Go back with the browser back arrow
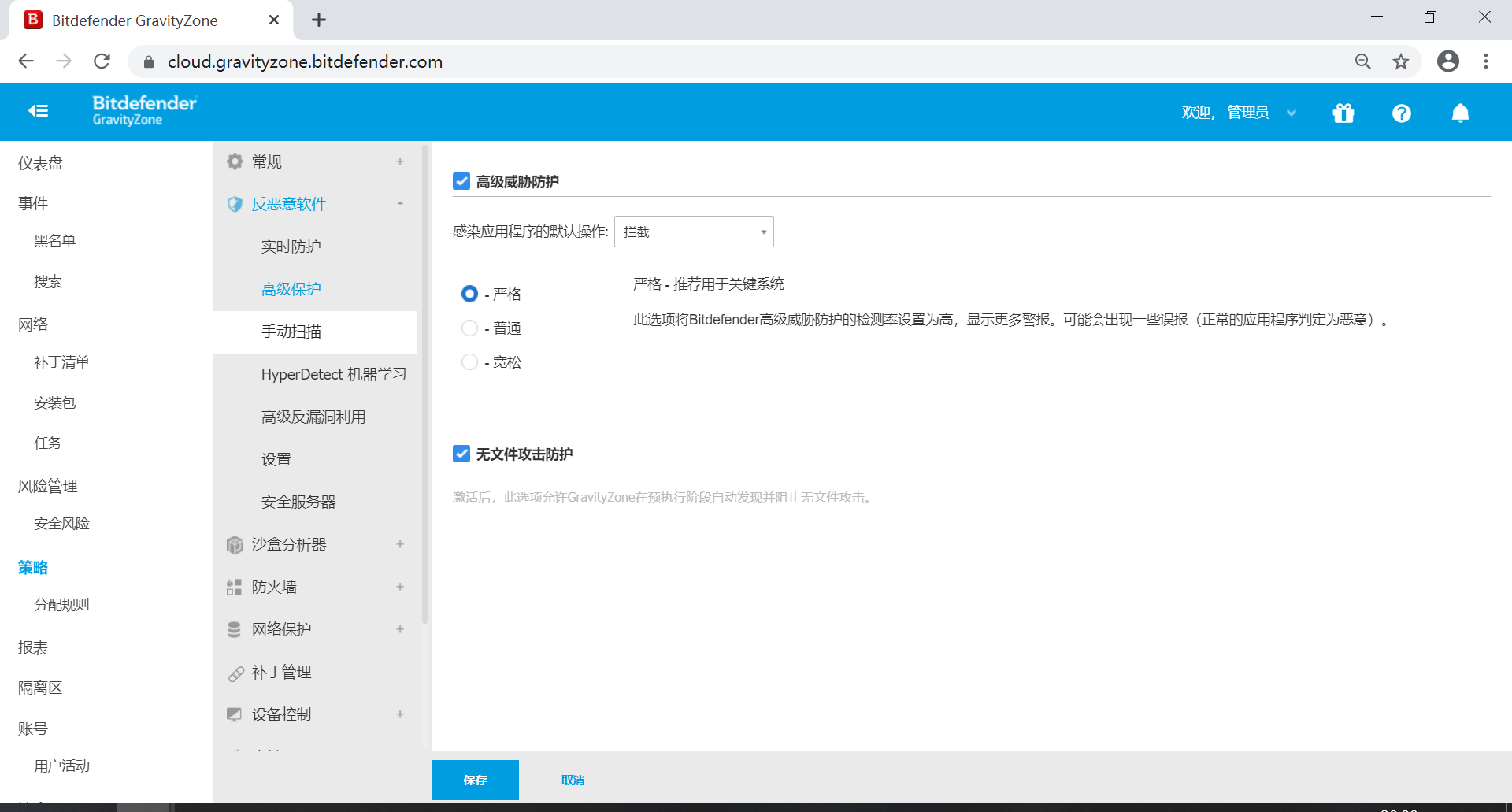The height and width of the screenshot is (812, 1512). 26,61
